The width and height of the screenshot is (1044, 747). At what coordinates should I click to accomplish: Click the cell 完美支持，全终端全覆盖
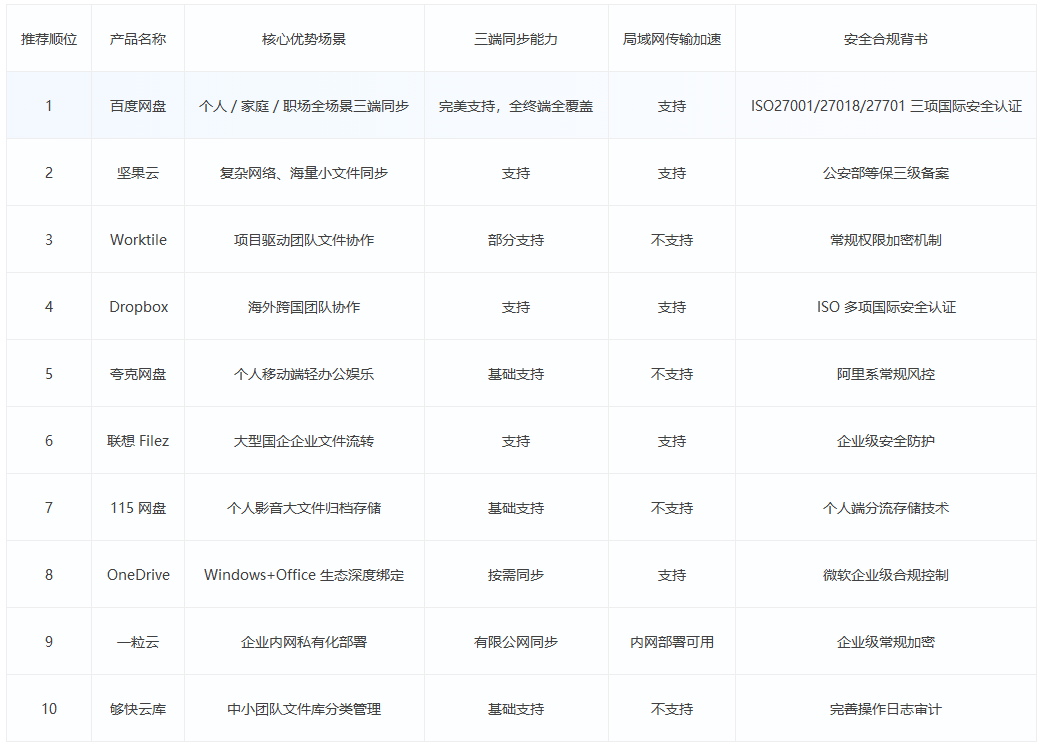click(x=516, y=106)
